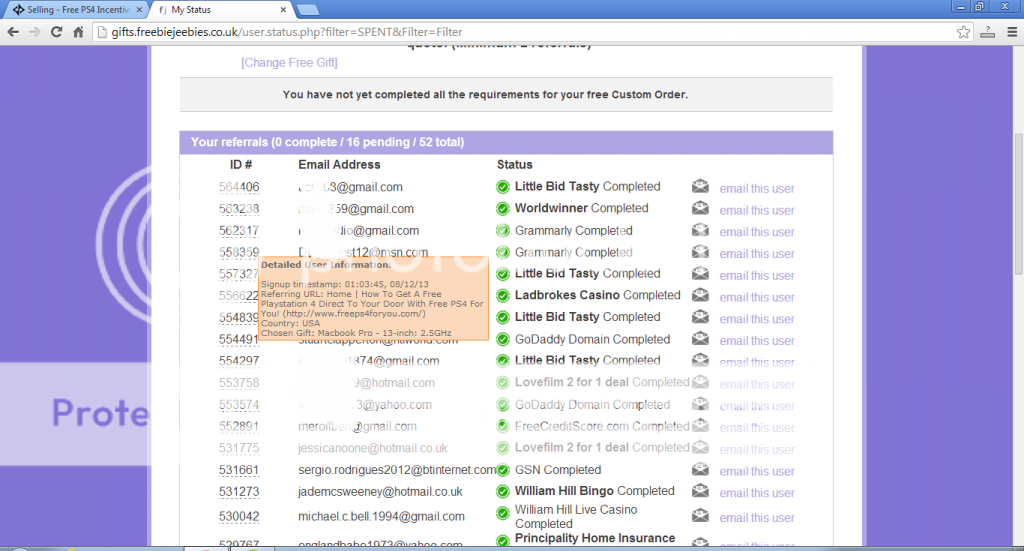Click envelope icon for referral 562317

700,230
